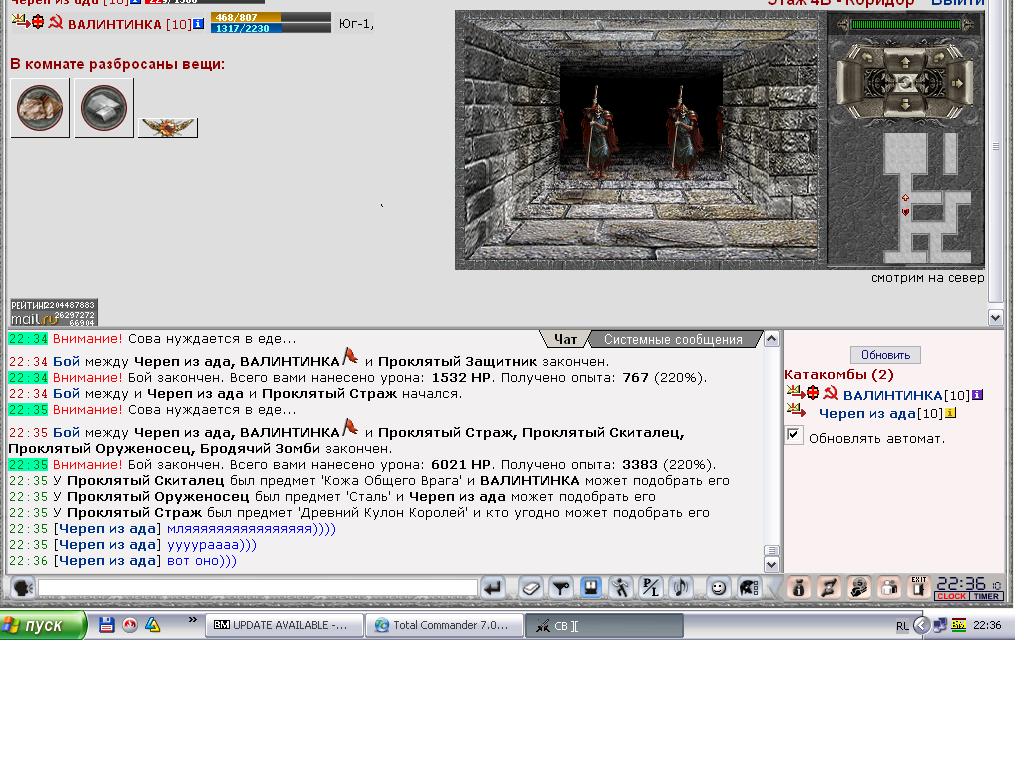Click 'Проклятый Скиталец' in the loot message
Viewport: 1024px width, 768px height.
pos(146,481)
